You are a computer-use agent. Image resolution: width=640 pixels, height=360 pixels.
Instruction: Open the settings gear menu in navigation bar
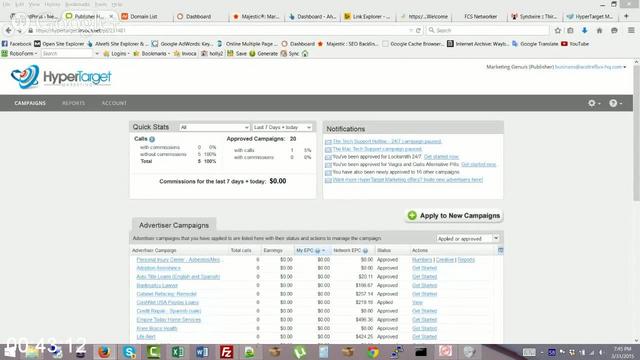(x=593, y=103)
